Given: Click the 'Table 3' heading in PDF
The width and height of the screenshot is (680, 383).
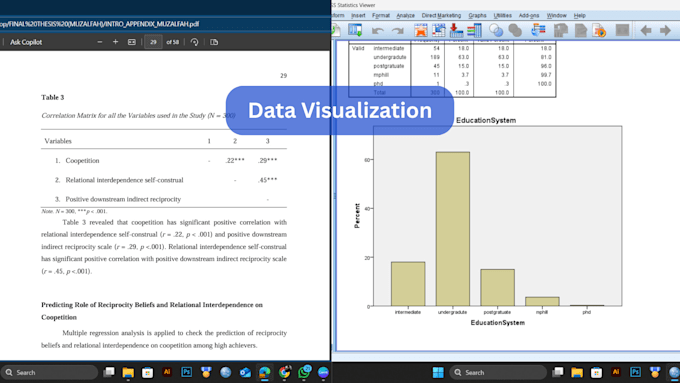Looking at the screenshot, I should [52, 97].
